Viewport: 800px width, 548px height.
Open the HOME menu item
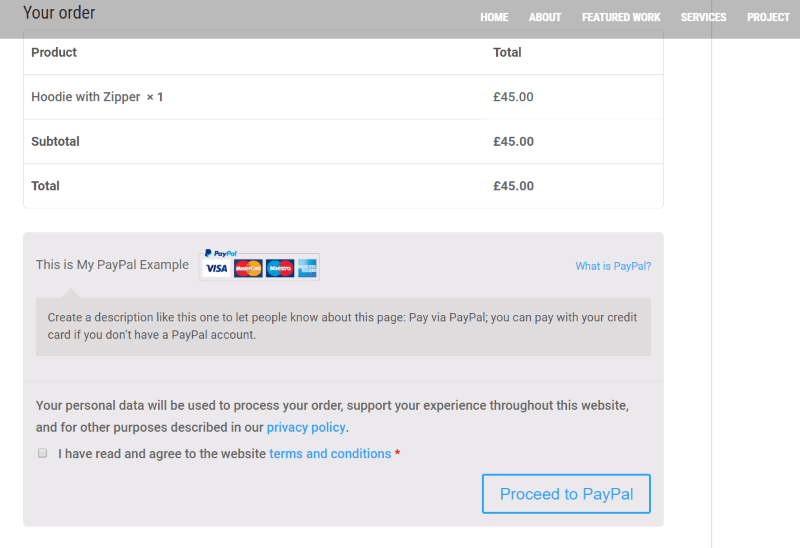tap(494, 17)
